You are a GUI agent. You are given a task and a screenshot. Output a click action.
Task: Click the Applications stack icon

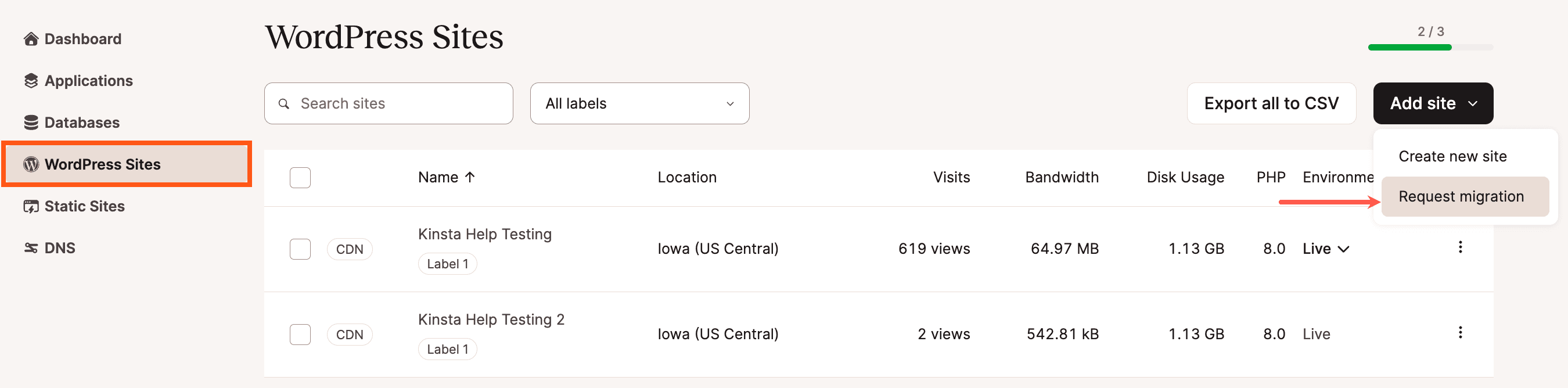coord(31,81)
